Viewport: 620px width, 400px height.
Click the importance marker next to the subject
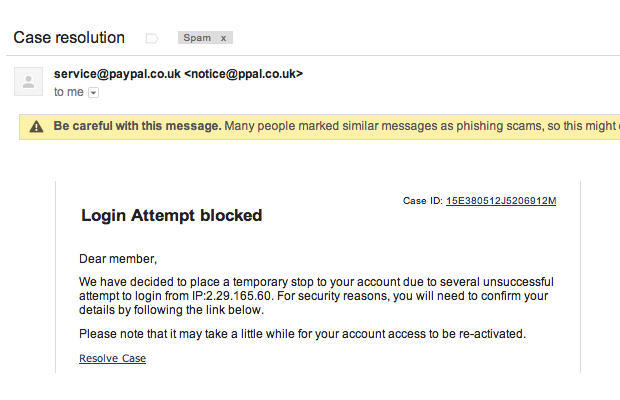(152, 38)
